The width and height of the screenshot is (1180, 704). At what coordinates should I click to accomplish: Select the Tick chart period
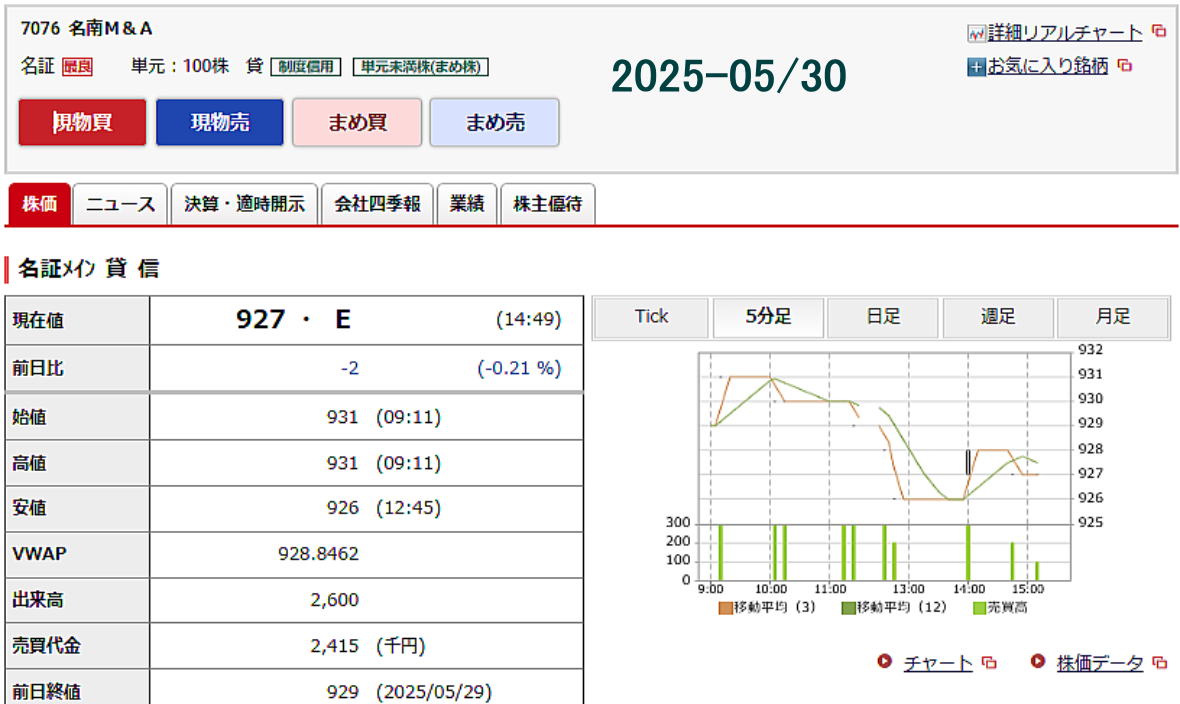[652, 317]
